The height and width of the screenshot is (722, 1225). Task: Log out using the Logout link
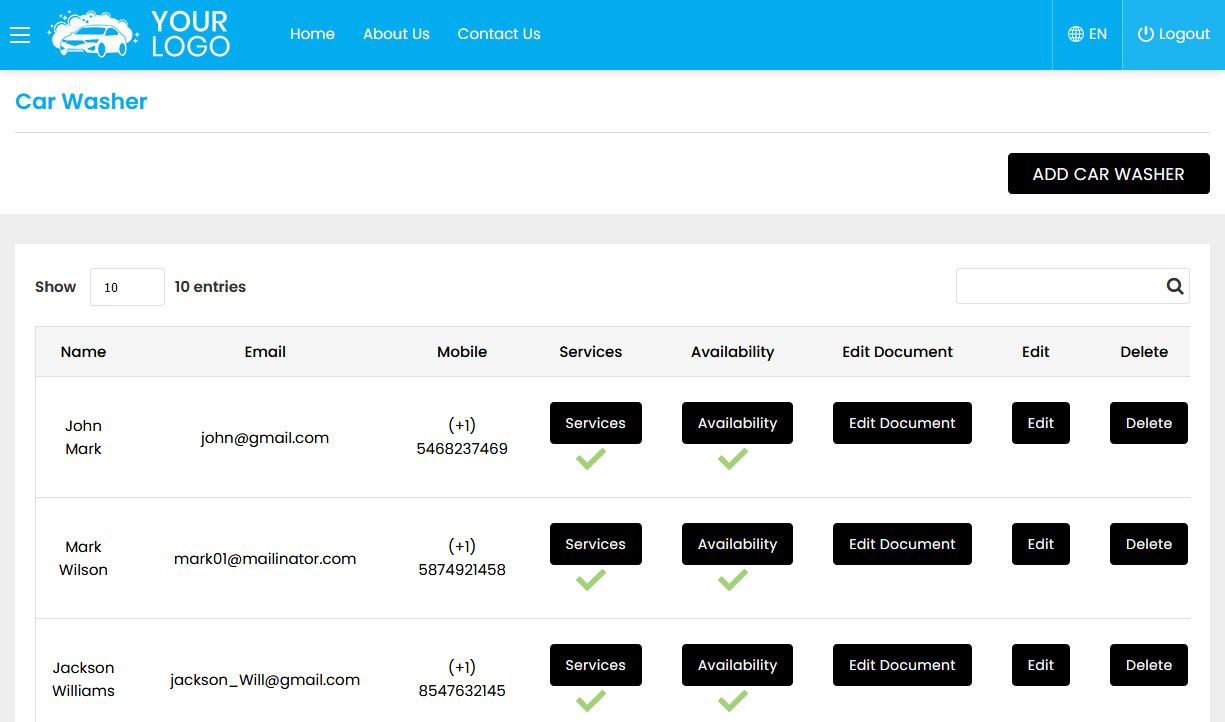pyautogui.click(x=1174, y=34)
